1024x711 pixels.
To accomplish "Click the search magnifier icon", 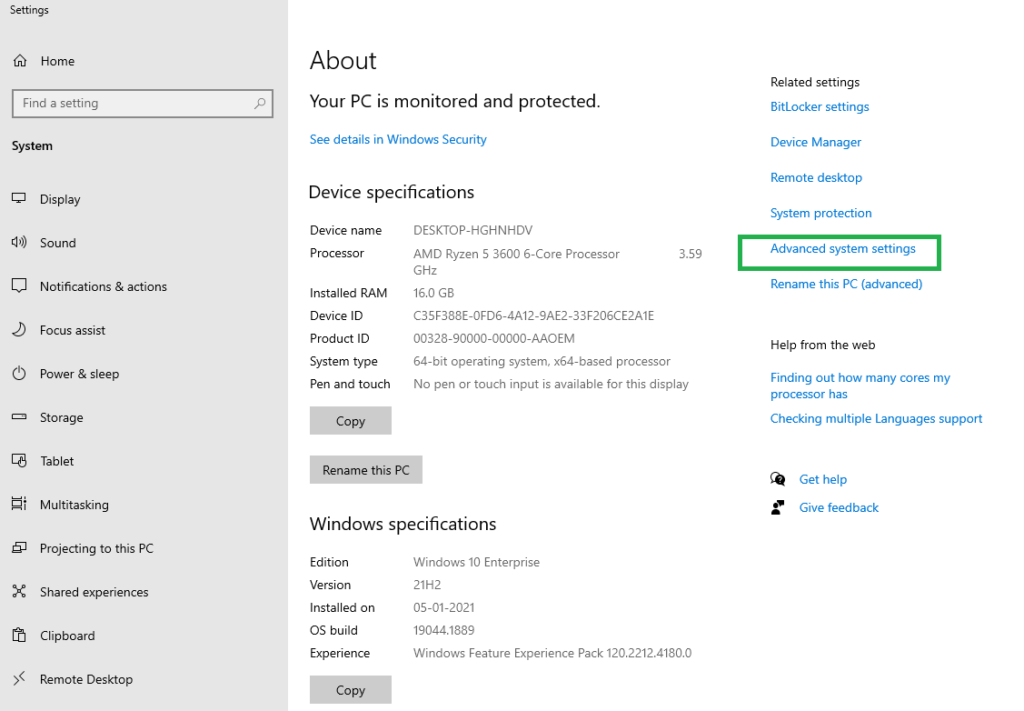I will tap(260, 103).
